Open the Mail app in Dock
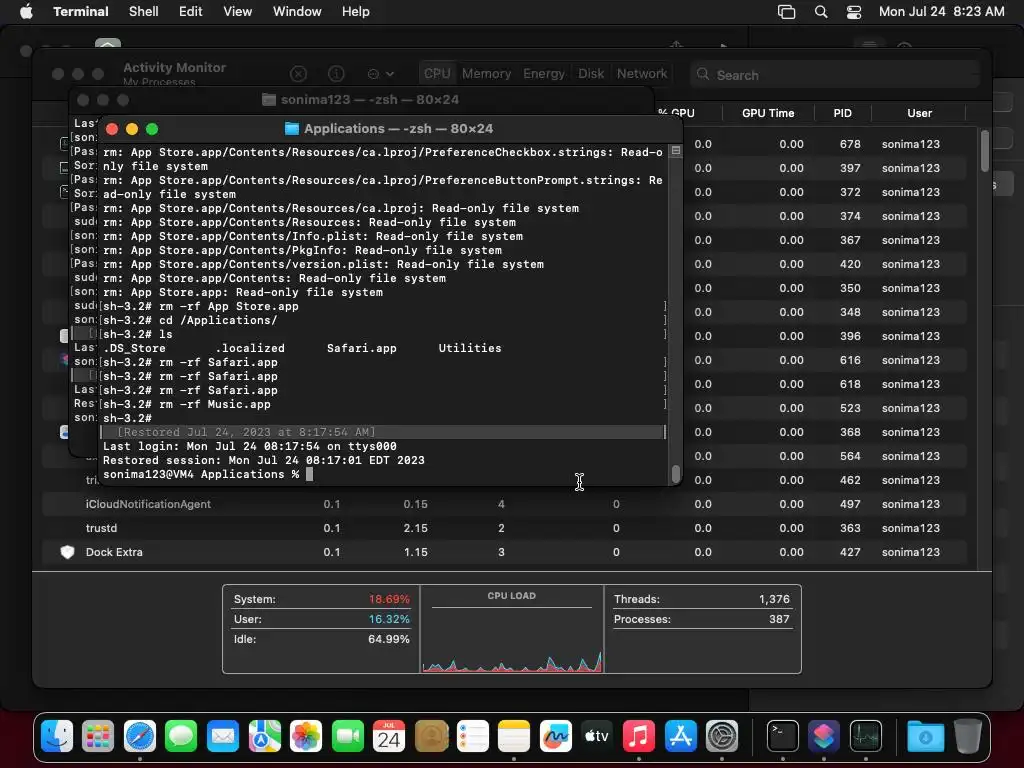This screenshot has height=768, width=1024. 223,736
